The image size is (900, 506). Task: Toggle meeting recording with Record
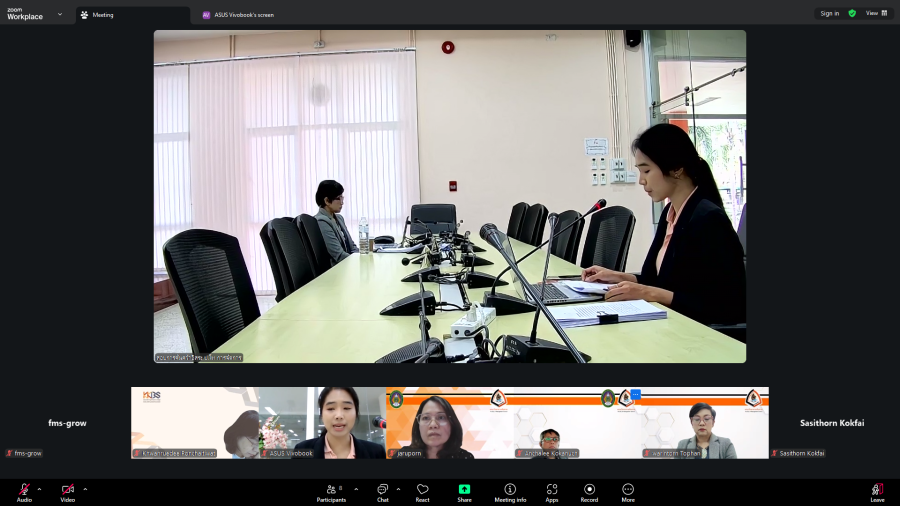[589, 491]
